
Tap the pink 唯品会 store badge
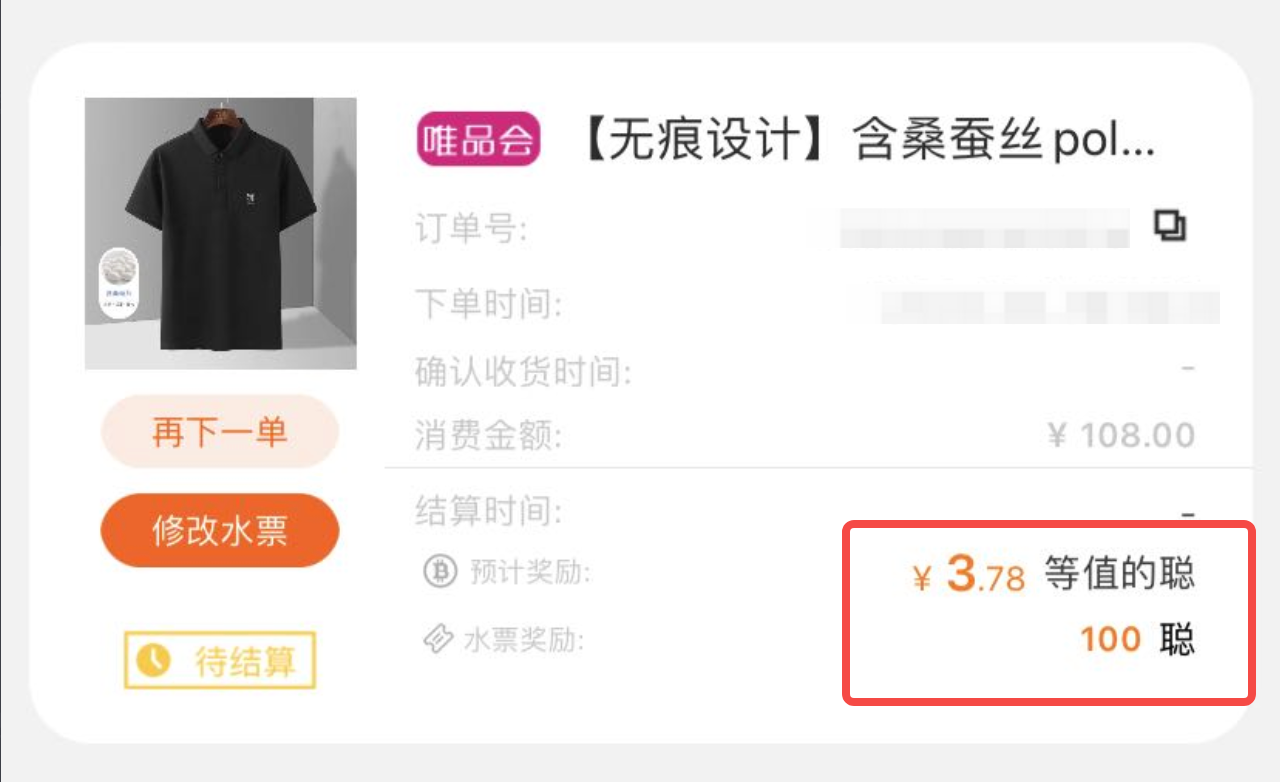point(478,139)
